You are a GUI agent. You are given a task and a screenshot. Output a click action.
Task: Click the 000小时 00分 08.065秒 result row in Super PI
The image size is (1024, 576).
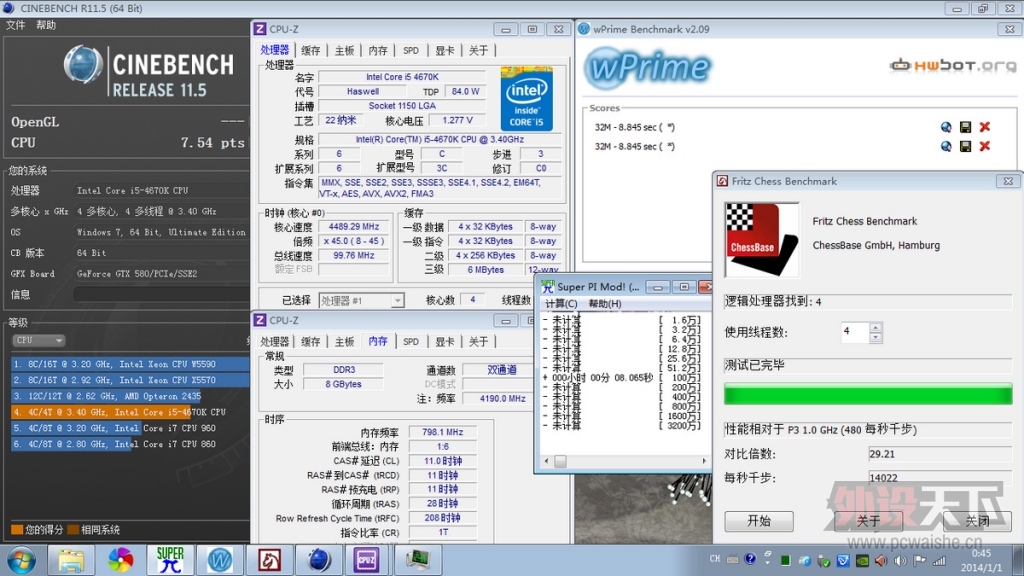[x=620, y=377]
